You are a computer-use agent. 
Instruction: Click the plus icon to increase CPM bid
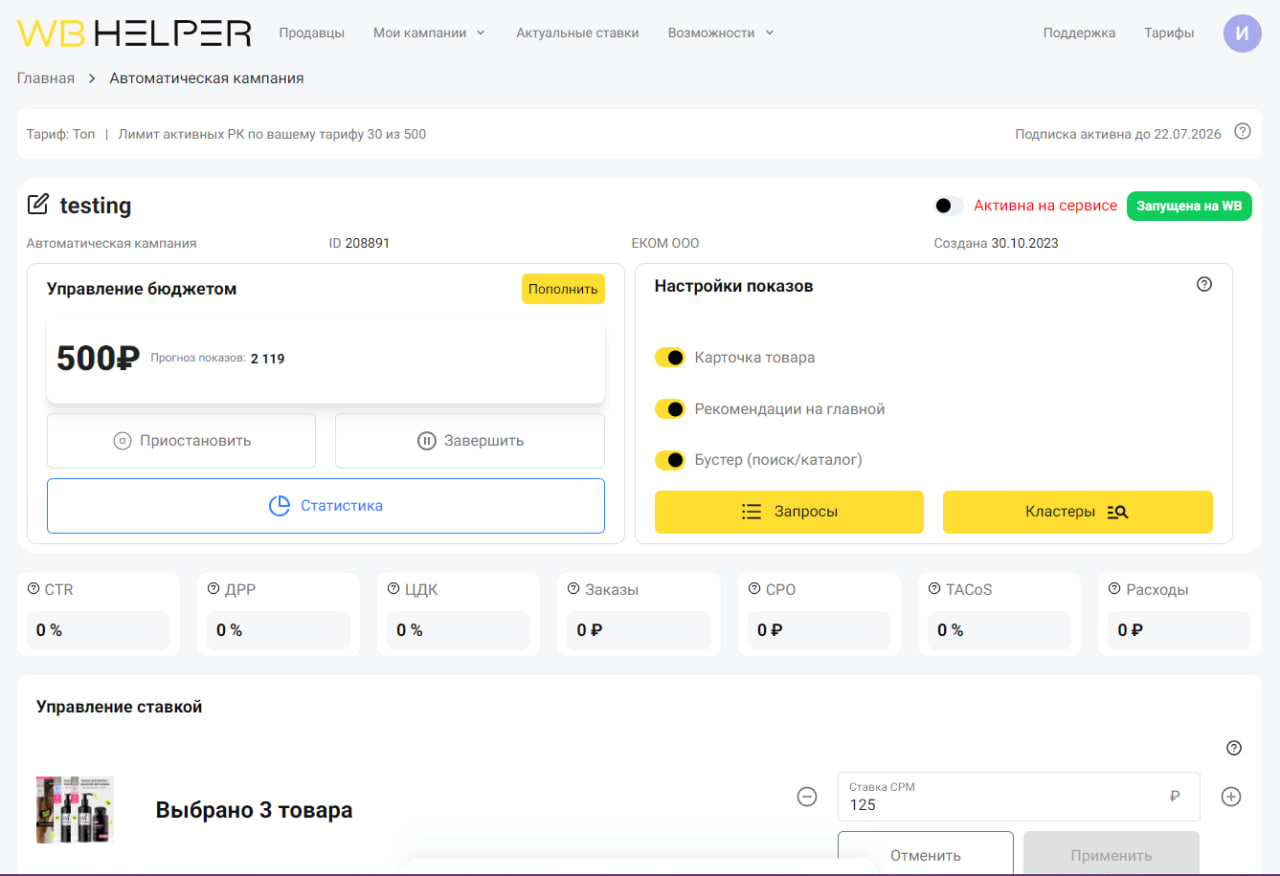pos(1231,797)
